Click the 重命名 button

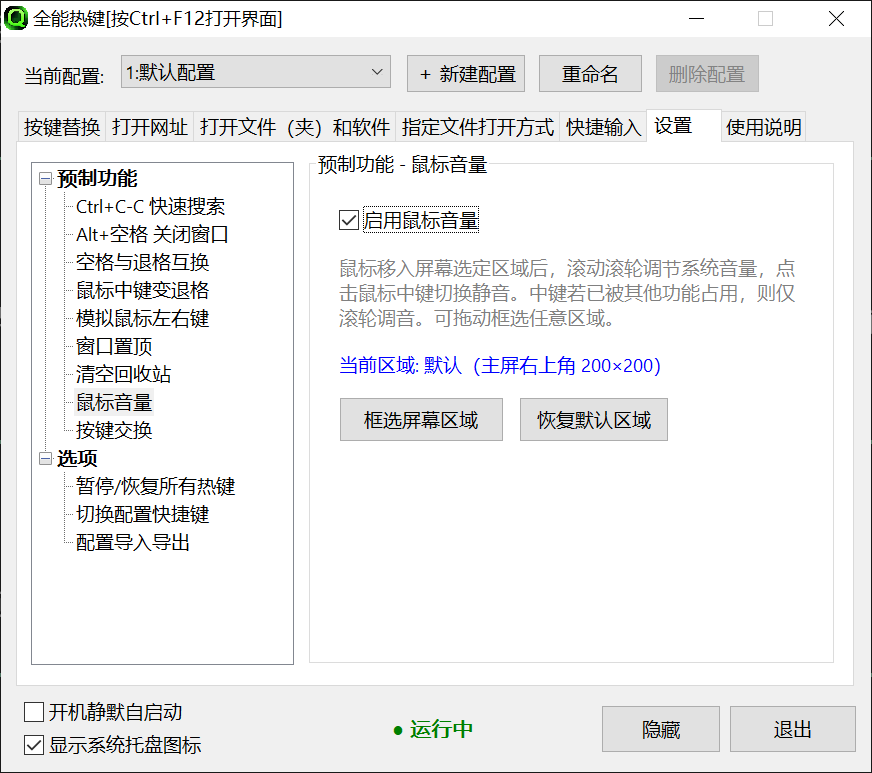pyautogui.click(x=590, y=73)
